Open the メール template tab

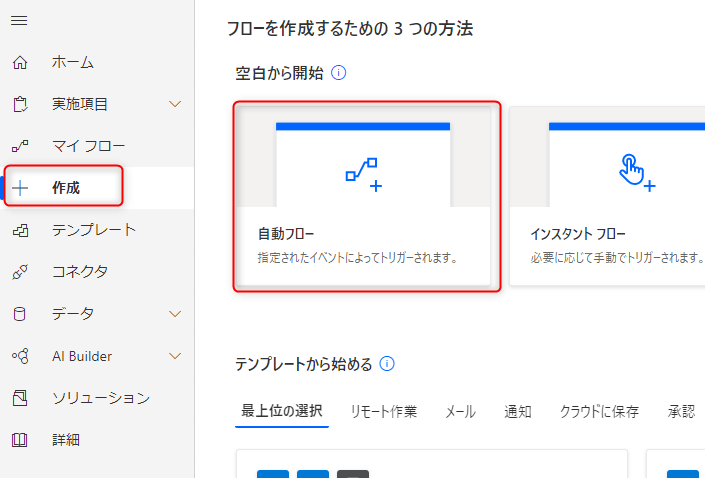(x=460, y=412)
